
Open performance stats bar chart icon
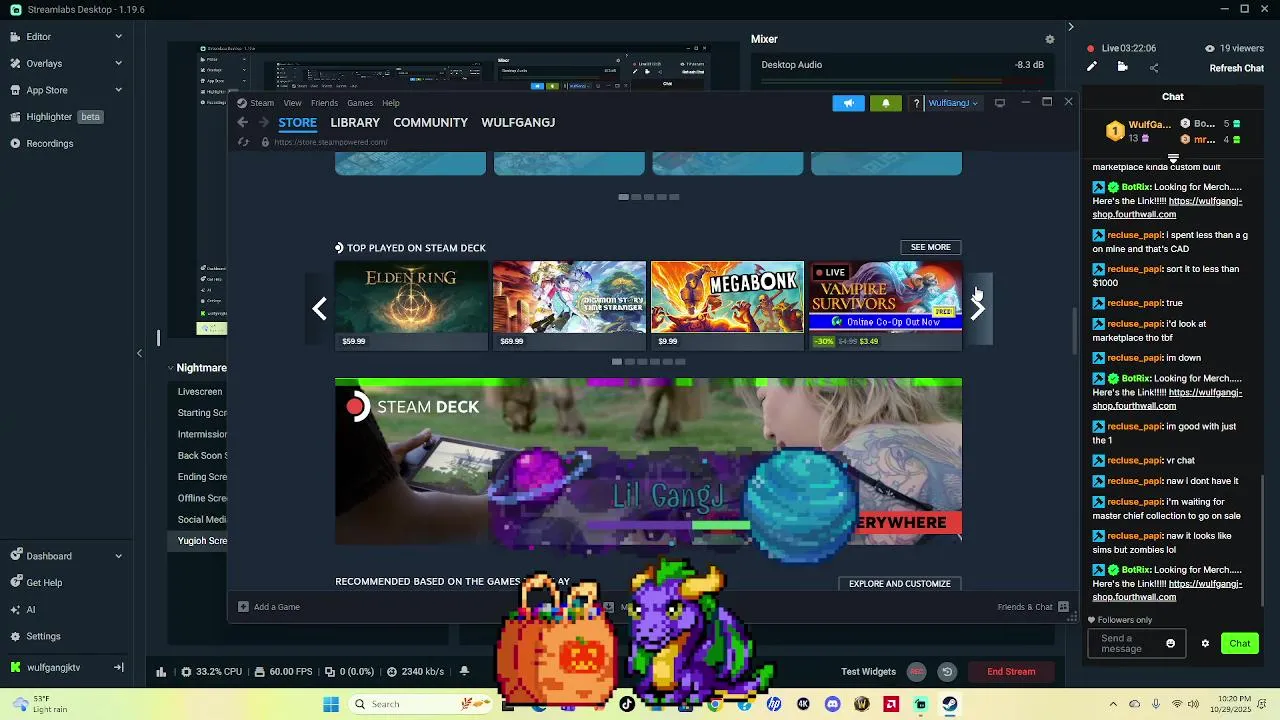coord(161,671)
